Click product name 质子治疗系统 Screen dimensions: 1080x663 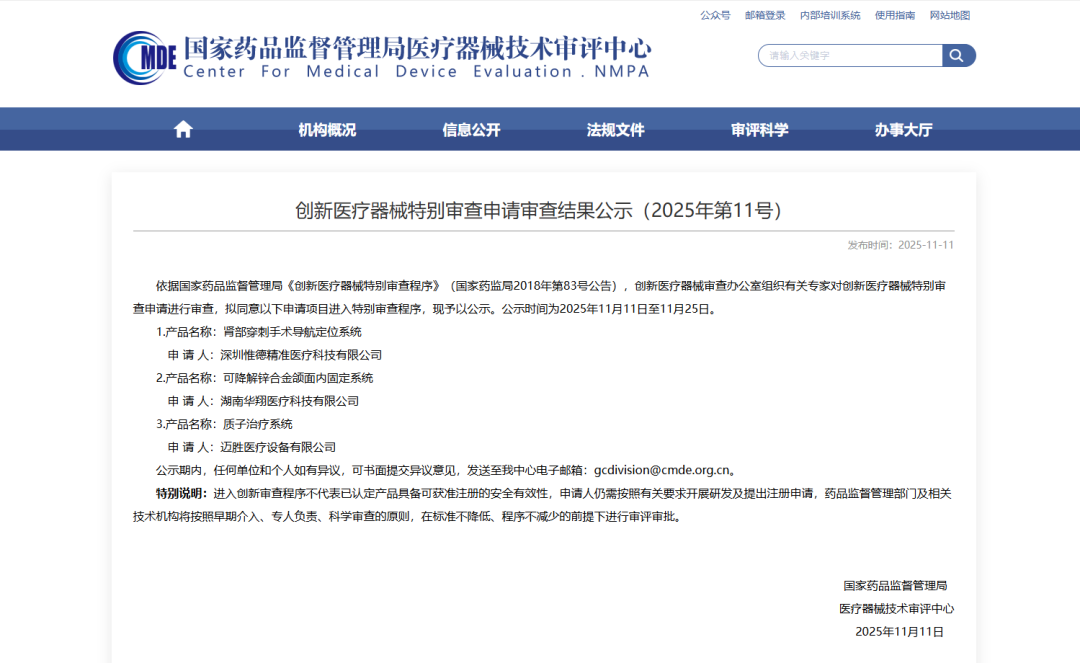258,424
